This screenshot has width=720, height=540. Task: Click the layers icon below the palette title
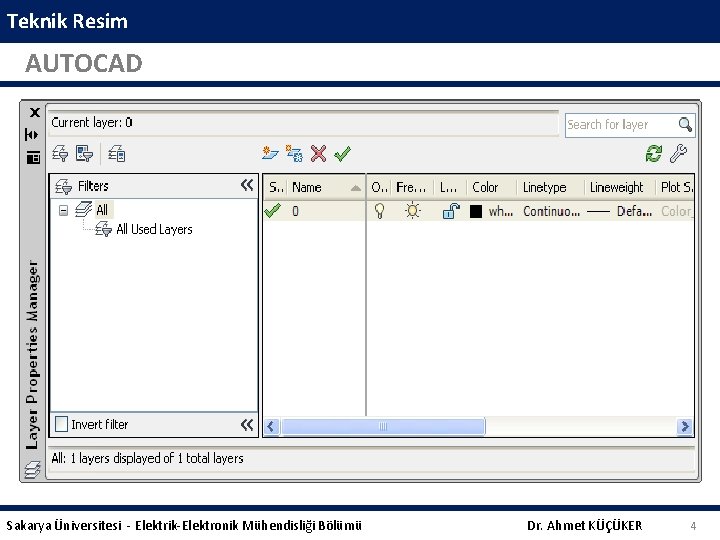tap(33, 470)
